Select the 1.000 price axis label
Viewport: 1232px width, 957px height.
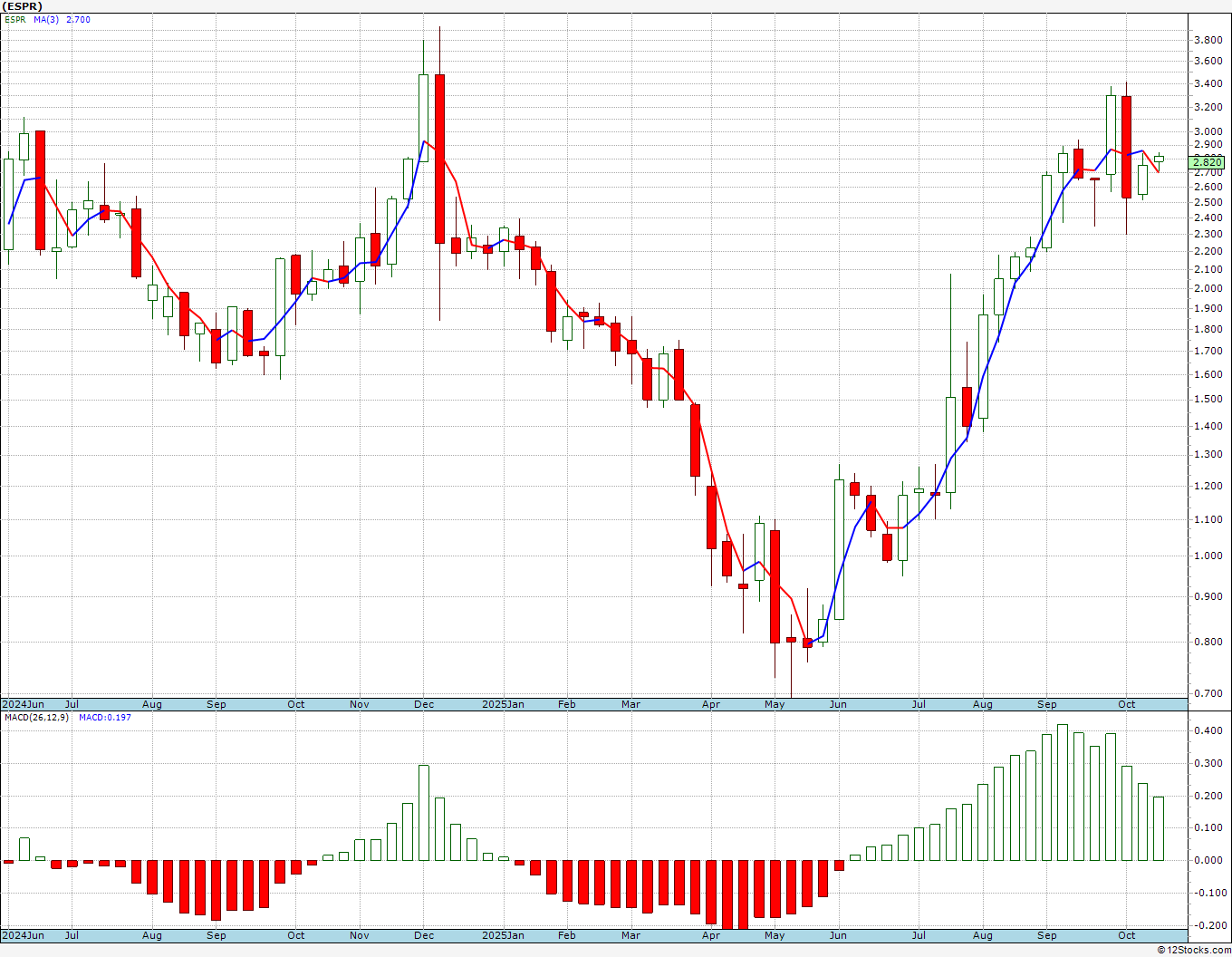(1208, 556)
